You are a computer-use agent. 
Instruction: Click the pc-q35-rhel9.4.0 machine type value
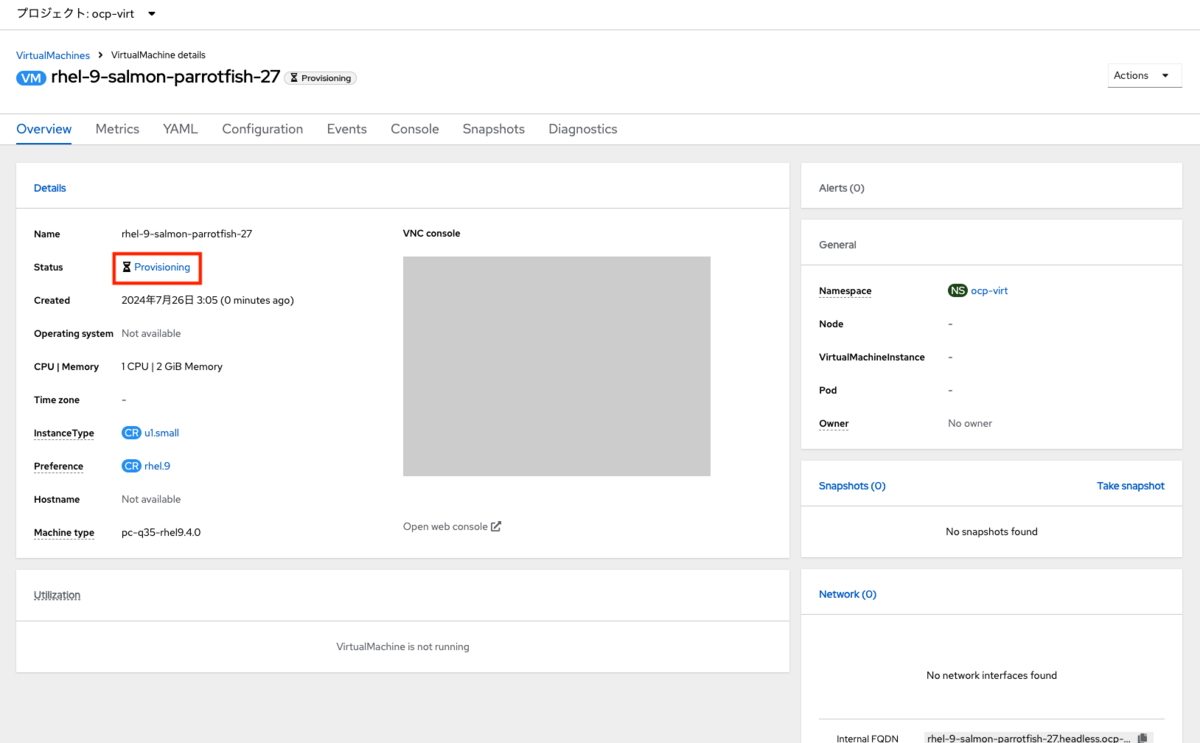click(161, 532)
